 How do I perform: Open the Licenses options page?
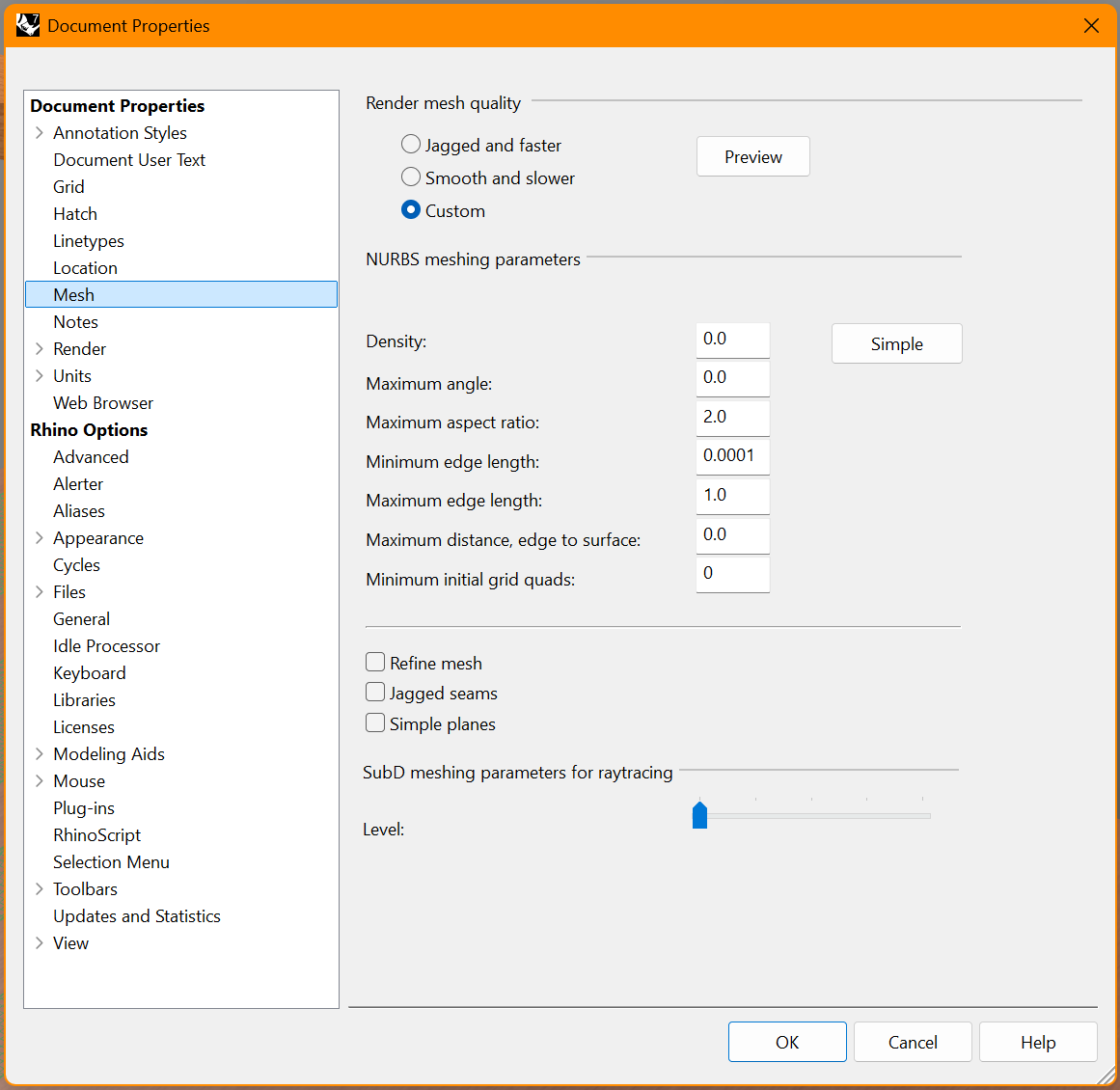[84, 727]
